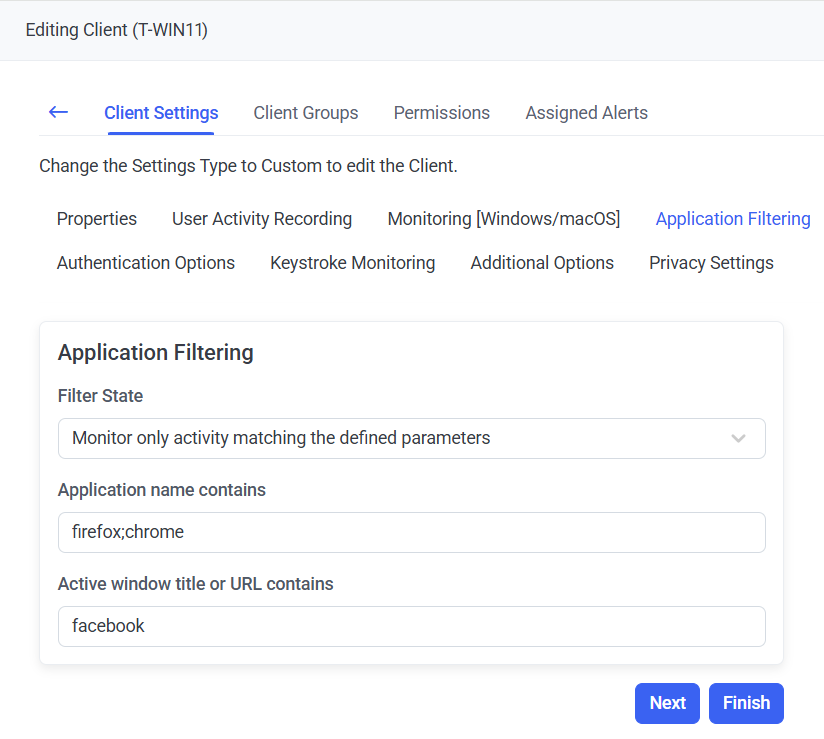
Task: Click the Filter State chevron arrow
Action: (739, 438)
